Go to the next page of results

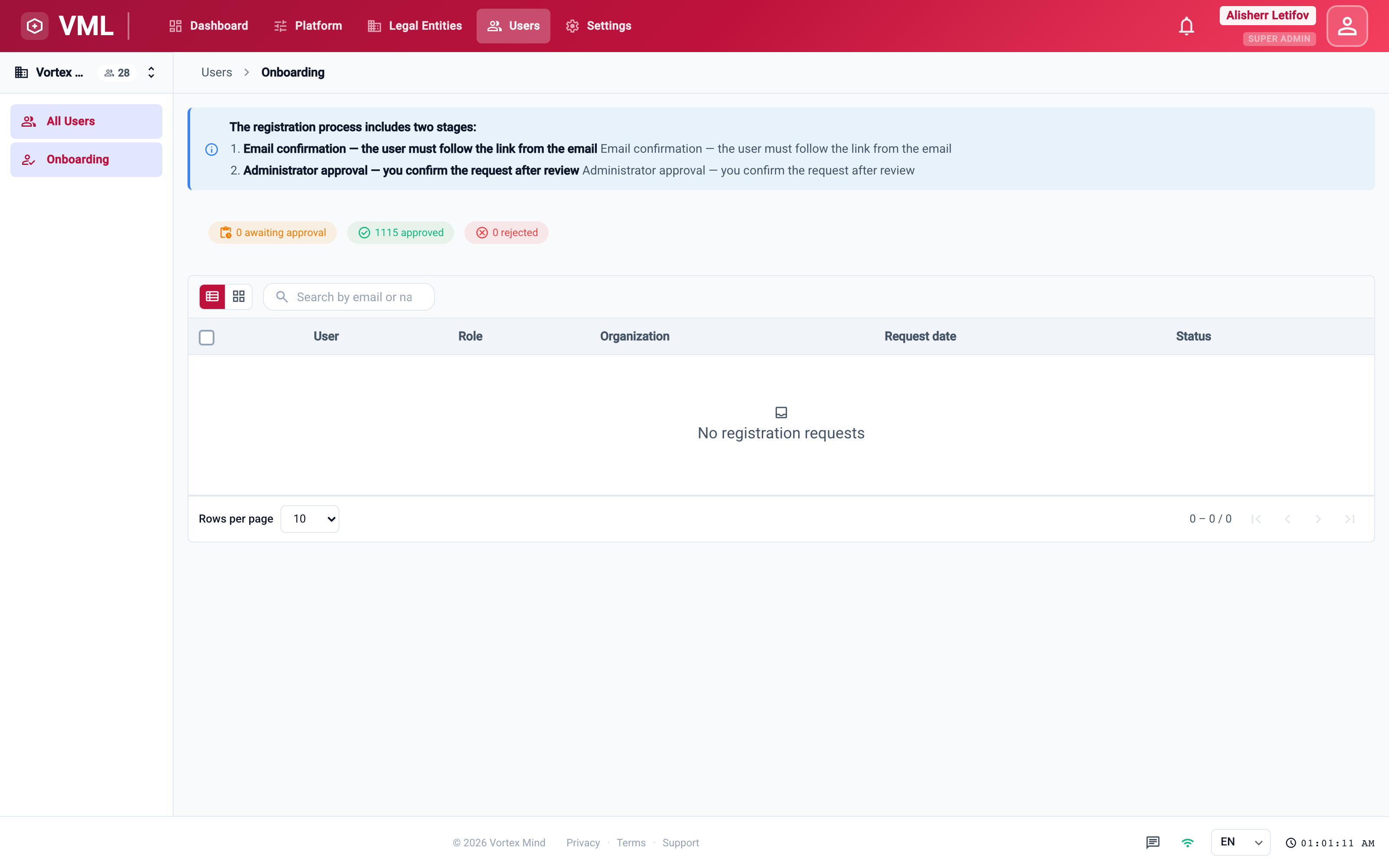click(x=1318, y=519)
